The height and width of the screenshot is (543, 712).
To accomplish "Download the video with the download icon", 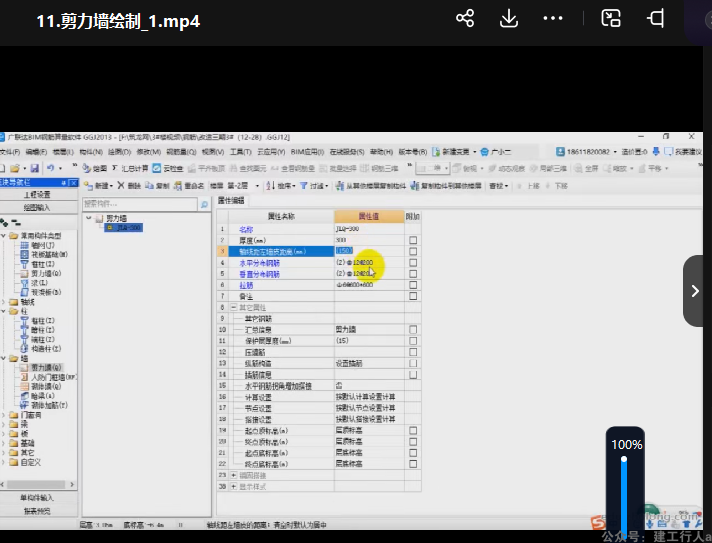I will (509, 19).
